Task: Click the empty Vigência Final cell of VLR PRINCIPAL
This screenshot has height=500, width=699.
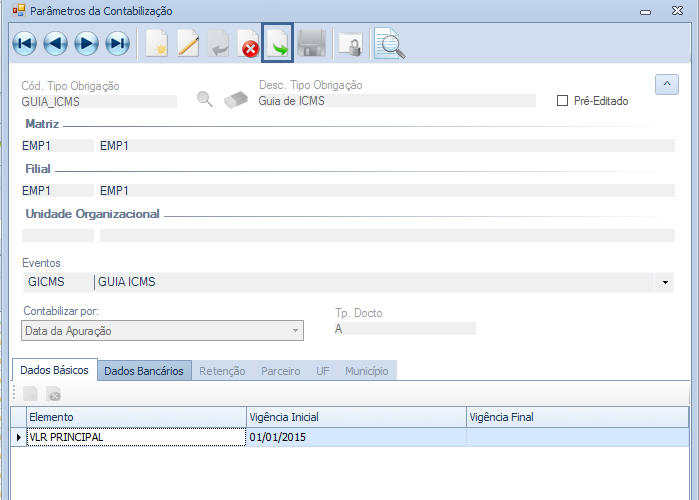Action: coord(577,437)
